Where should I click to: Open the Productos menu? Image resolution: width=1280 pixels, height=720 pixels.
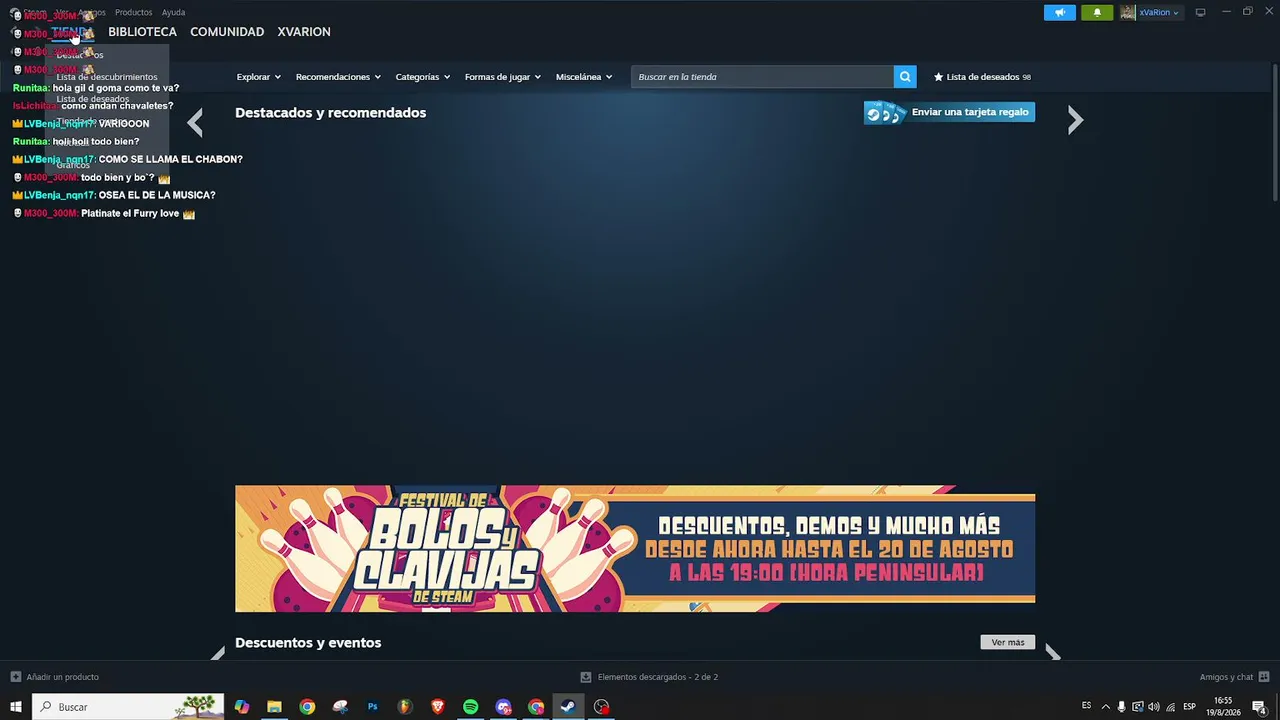pos(133,13)
